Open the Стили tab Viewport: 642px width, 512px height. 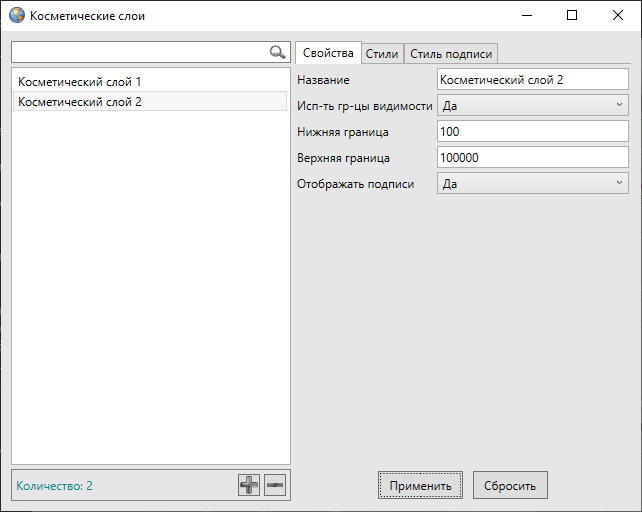(382, 54)
